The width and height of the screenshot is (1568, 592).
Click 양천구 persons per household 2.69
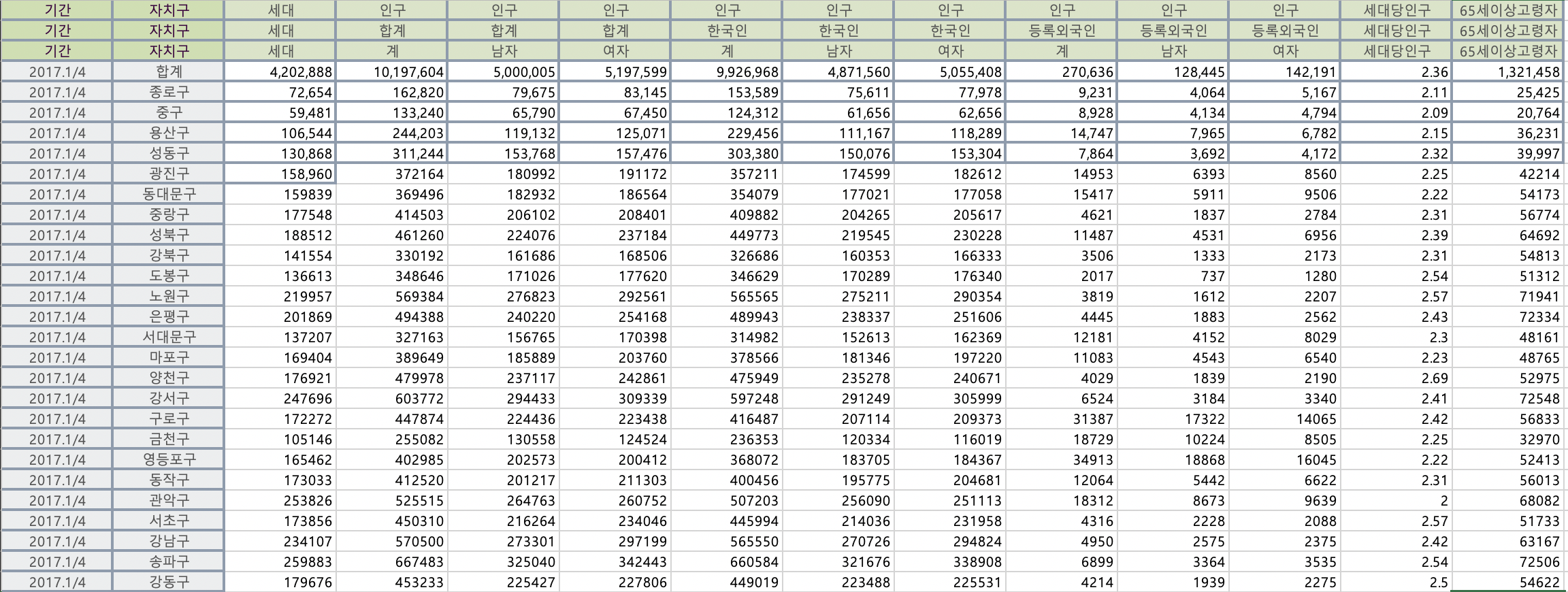tap(1396, 378)
